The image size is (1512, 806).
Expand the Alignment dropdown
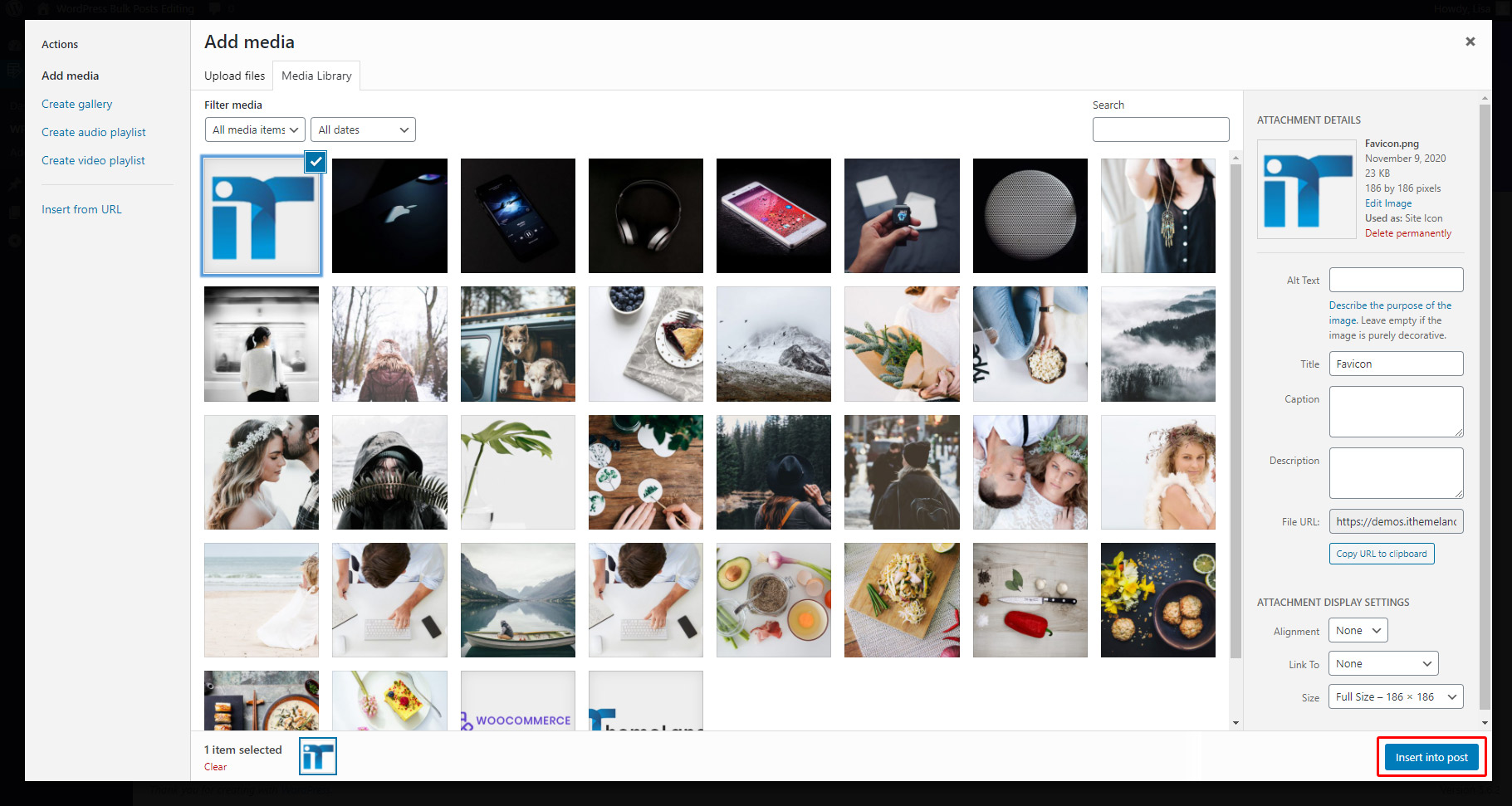pyautogui.click(x=1358, y=631)
